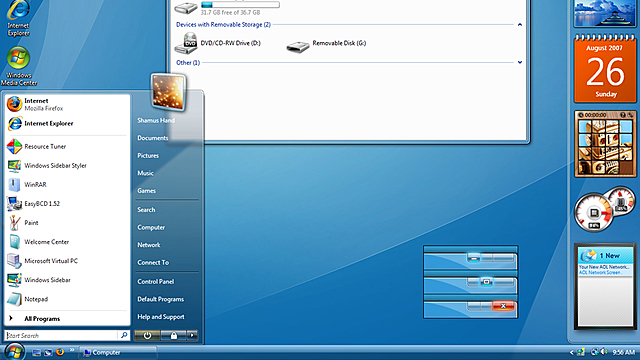This screenshot has width=640, height=360.
Task: Select the DVD/CD-RW Drive (D:)
Action: click(218, 43)
